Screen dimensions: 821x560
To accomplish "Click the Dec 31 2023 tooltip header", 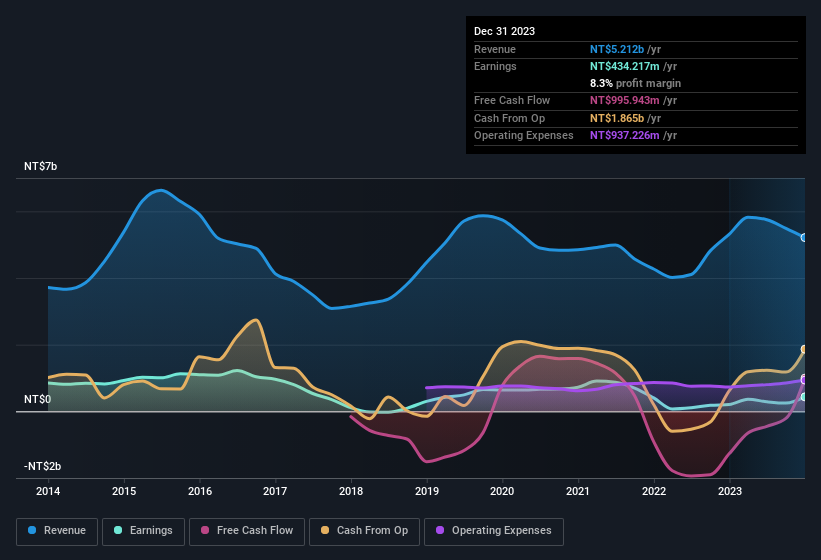I will click(504, 31).
